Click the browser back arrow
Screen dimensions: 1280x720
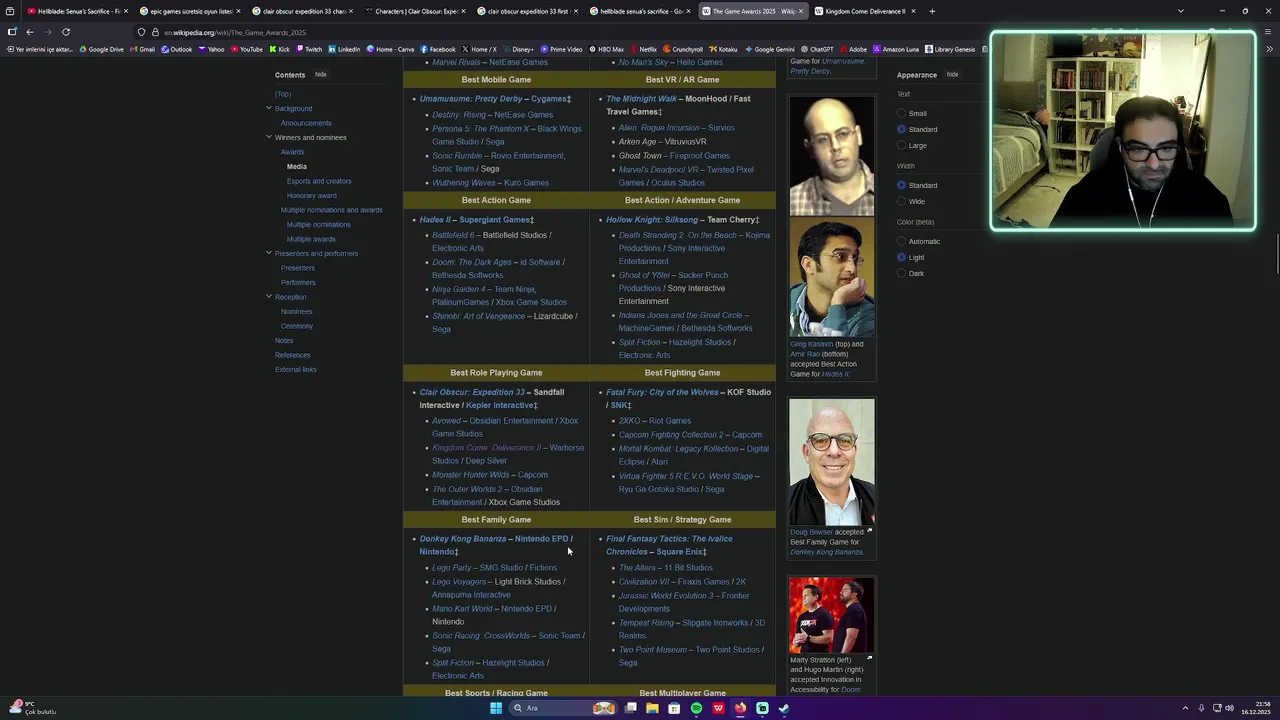coord(30,32)
